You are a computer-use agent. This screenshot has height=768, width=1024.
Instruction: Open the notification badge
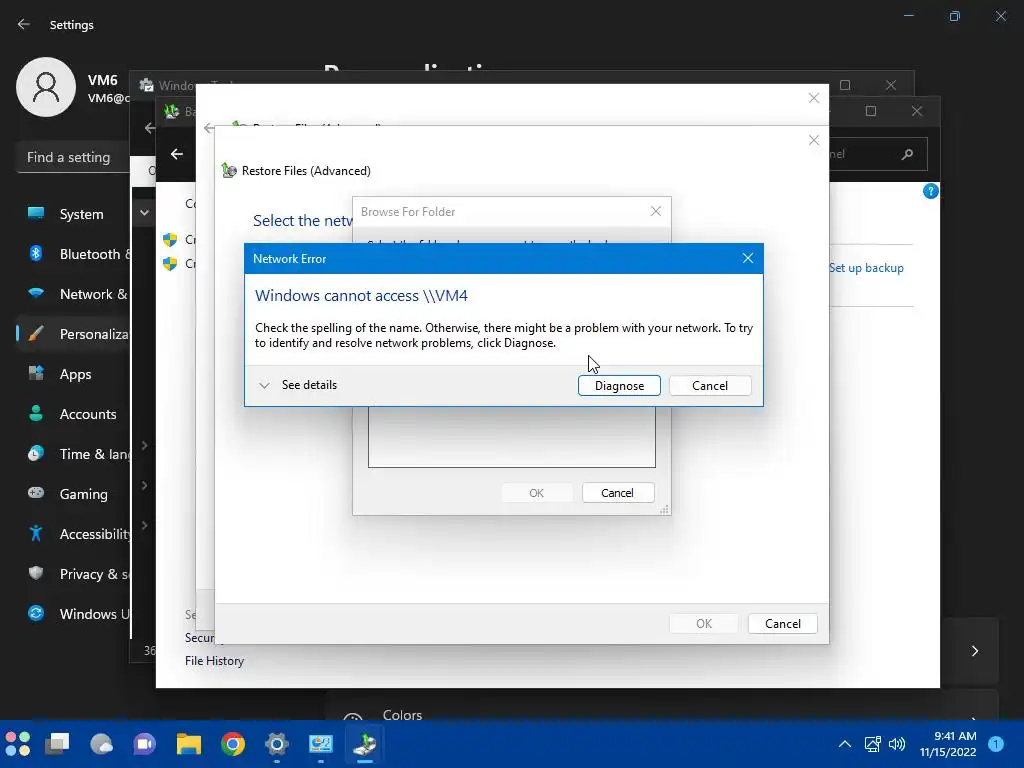[996, 744]
